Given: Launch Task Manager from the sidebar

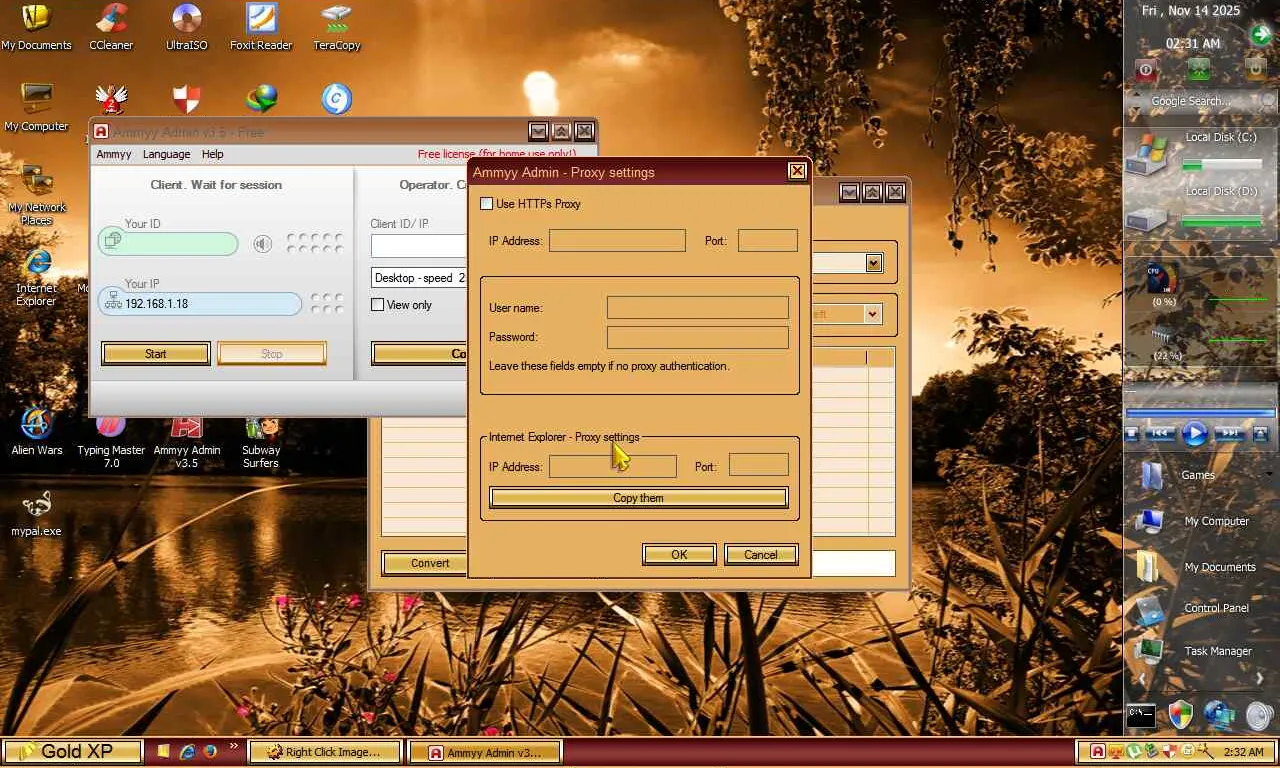Looking at the screenshot, I should 1195,651.
